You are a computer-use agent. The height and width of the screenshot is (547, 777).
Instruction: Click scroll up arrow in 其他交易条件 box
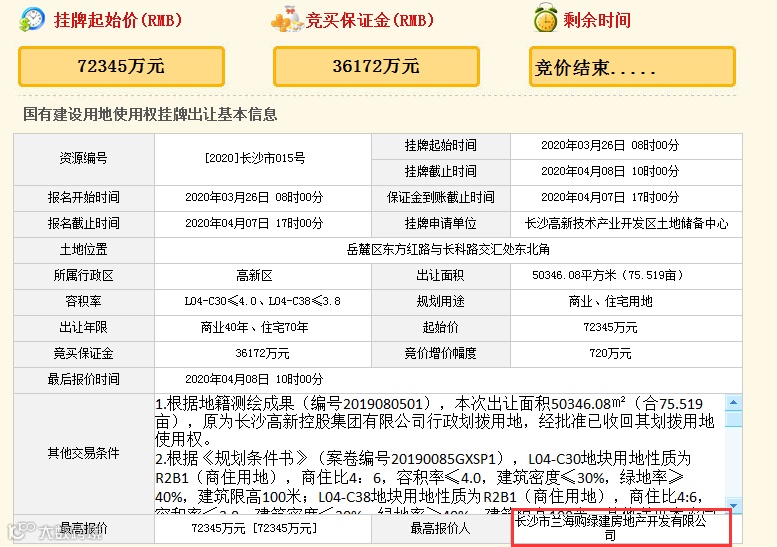733,402
